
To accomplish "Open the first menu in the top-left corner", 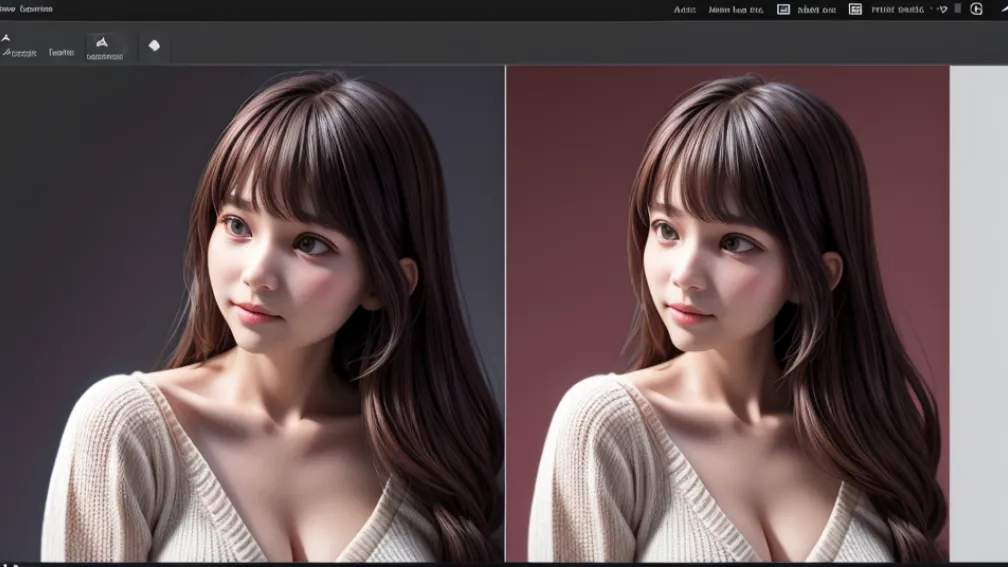I will [x=5, y=9].
